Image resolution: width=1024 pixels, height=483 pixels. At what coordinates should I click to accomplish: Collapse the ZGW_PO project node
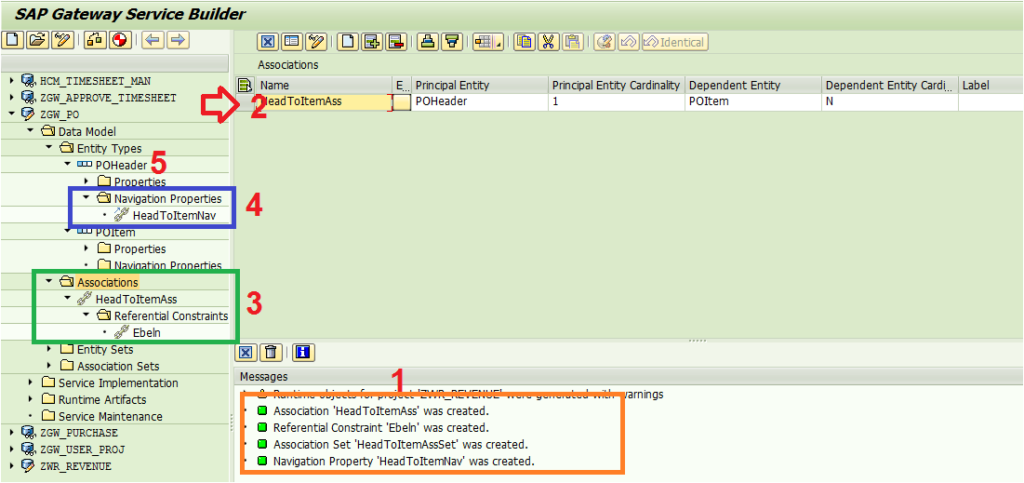pyautogui.click(x=11, y=115)
